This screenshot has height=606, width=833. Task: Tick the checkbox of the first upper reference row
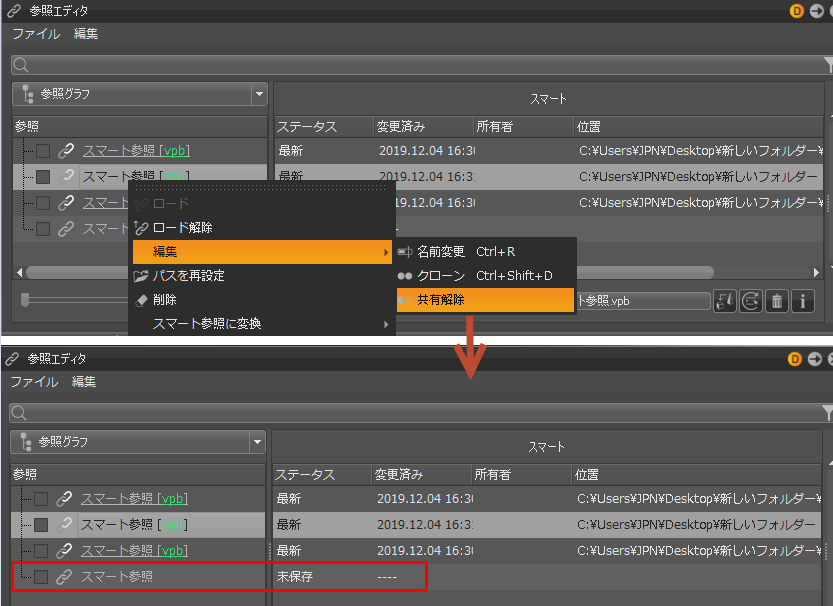[43, 151]
